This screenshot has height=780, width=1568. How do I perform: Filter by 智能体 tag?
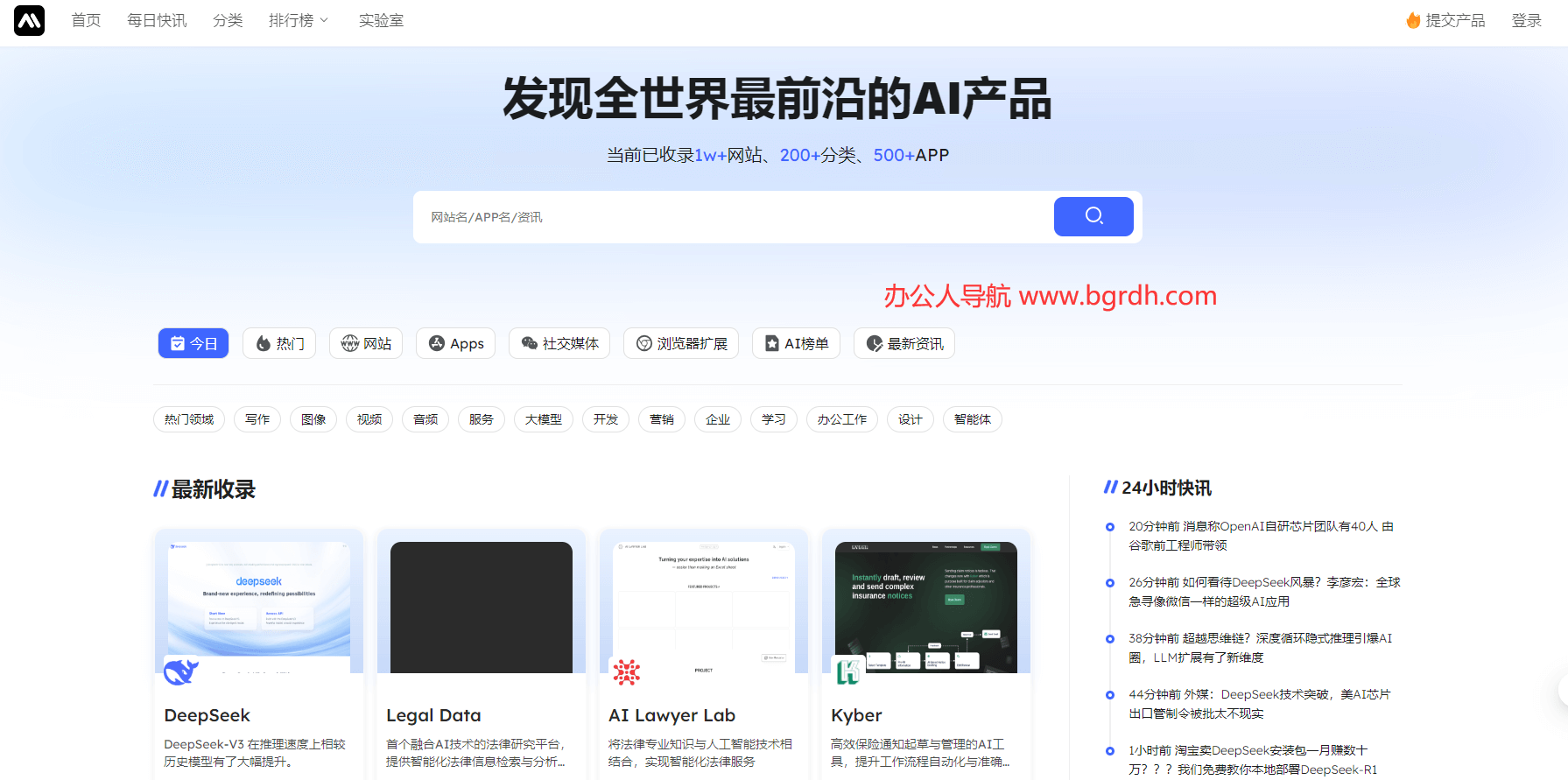[x=973, y=419]
